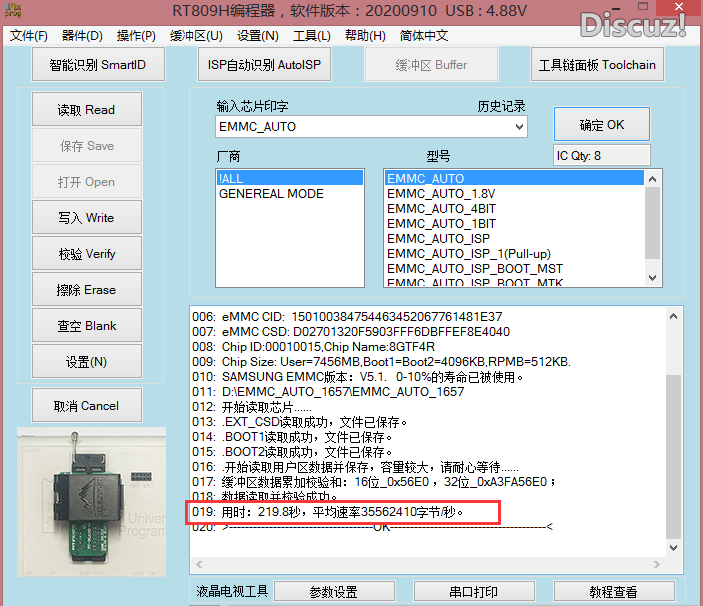Screen dimensions: 703x606
Task: Click the 擦除 Erase button
Action: coord(87,290)
